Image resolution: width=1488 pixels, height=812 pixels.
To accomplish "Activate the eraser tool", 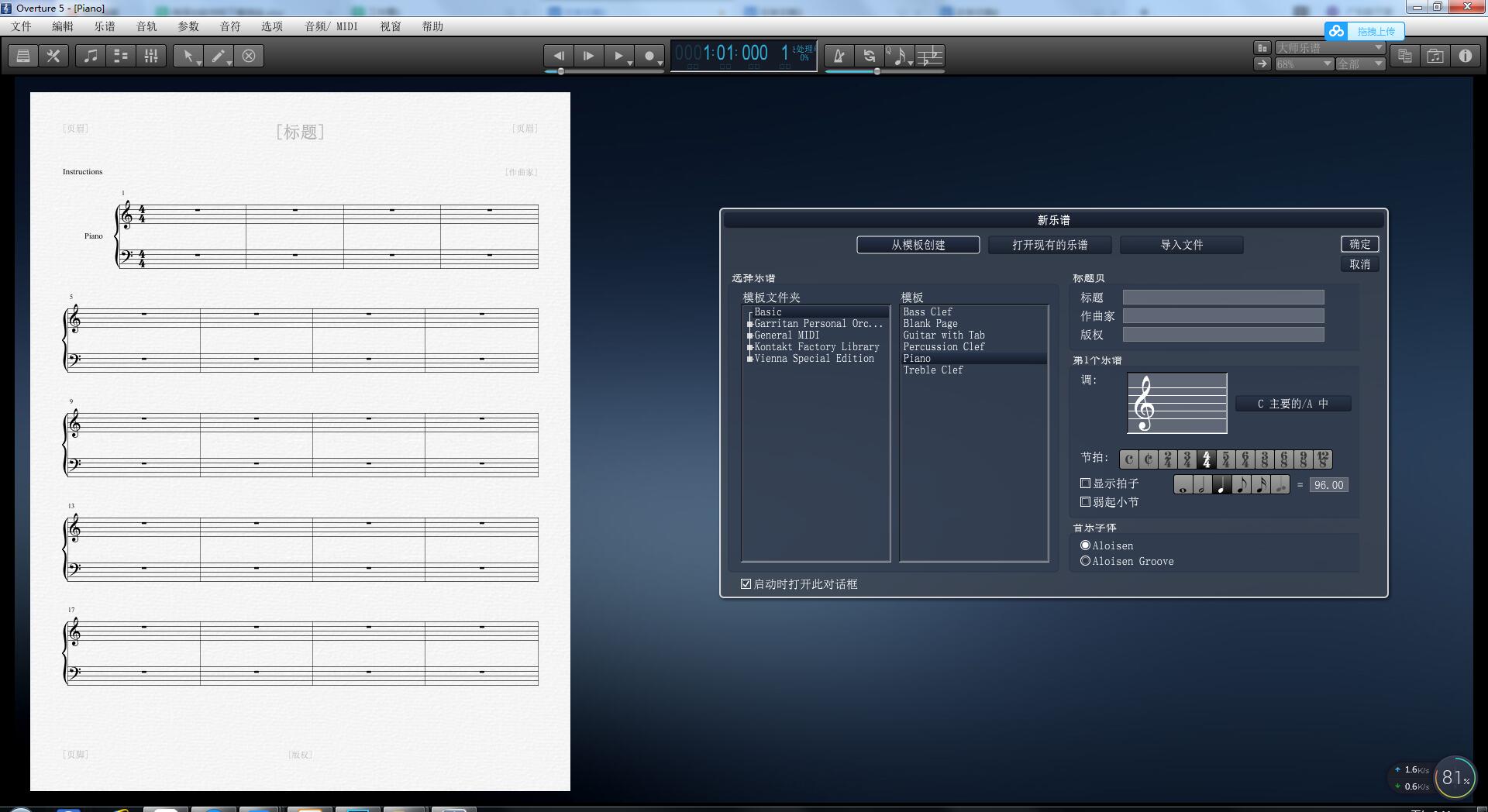I will point(249,55).
